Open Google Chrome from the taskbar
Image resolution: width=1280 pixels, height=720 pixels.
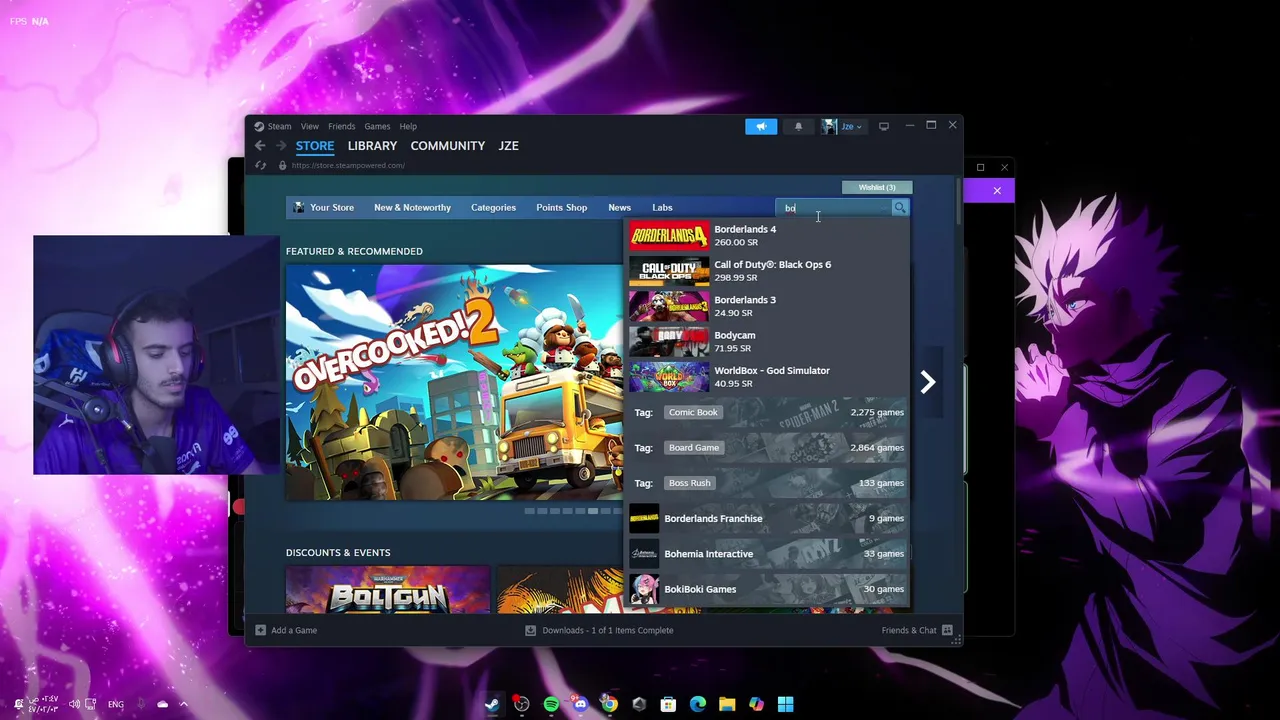tap(609, 704)
